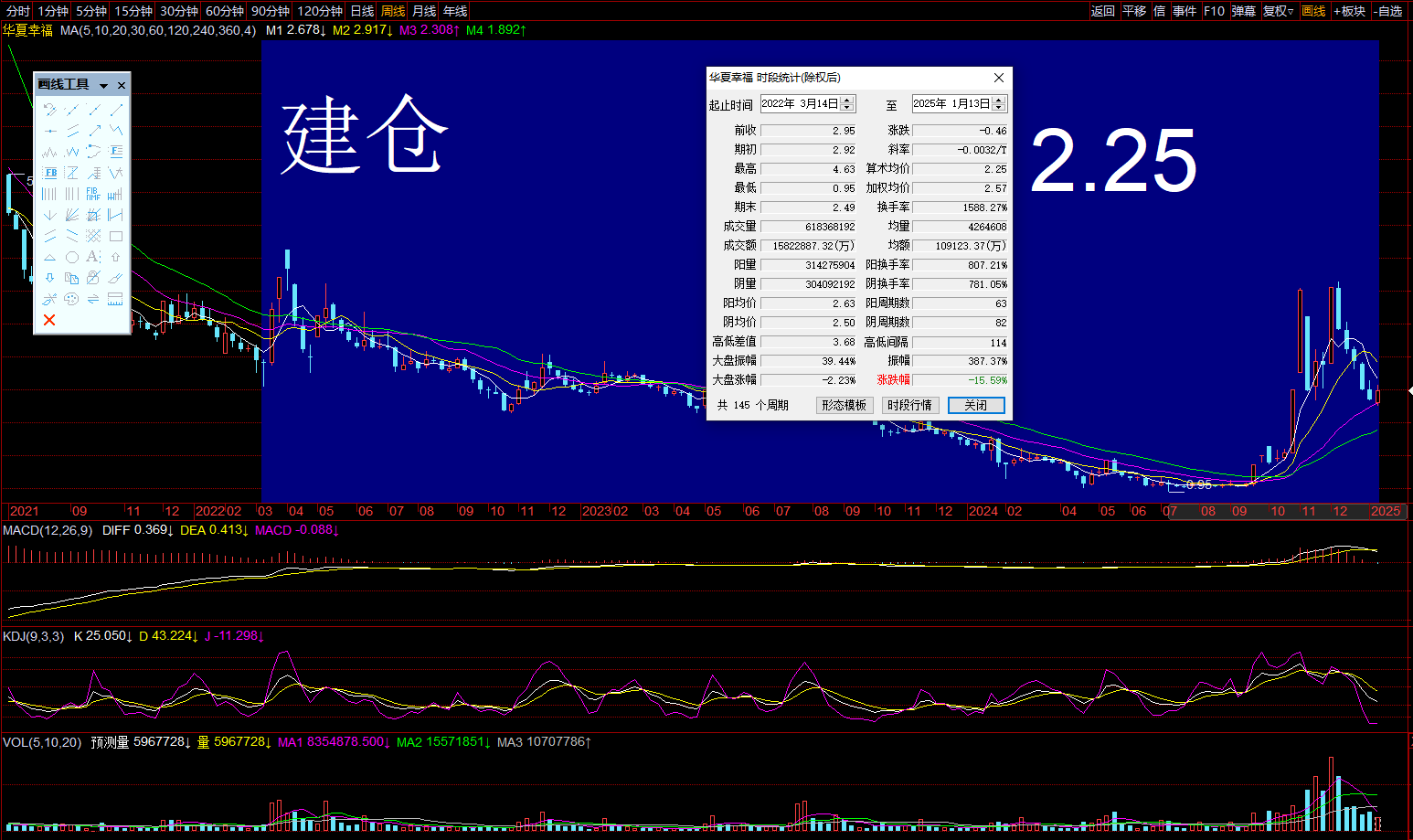Select the curved arc tool

click(93, 152)
